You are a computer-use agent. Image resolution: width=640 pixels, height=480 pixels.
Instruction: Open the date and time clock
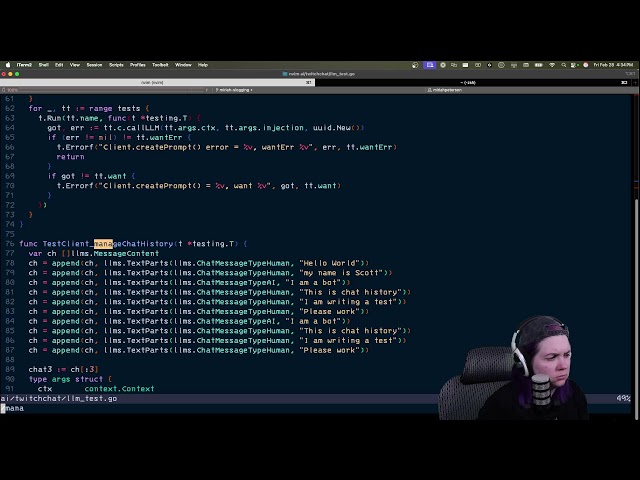coord(613,65)
